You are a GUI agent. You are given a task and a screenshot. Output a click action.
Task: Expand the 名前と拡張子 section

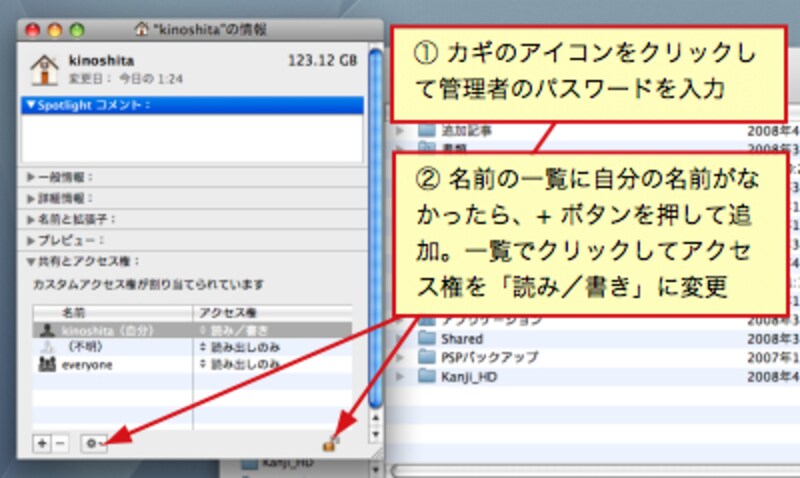pyautogui.click(x=31, y=219)
